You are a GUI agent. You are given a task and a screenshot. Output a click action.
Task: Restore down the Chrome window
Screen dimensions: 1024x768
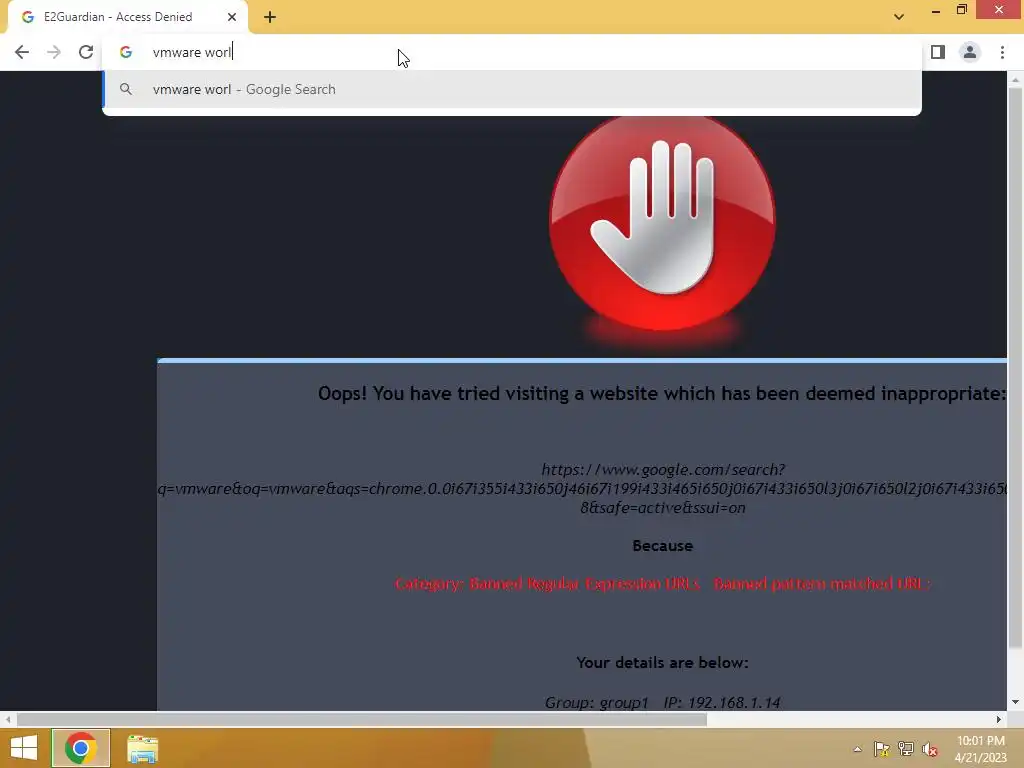(961, 10)
